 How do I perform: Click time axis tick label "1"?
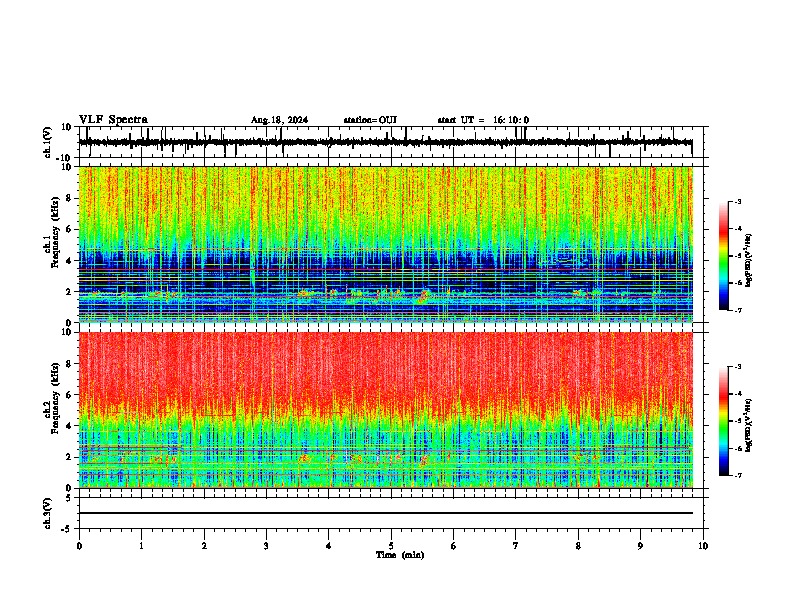(x=141, y=546)
